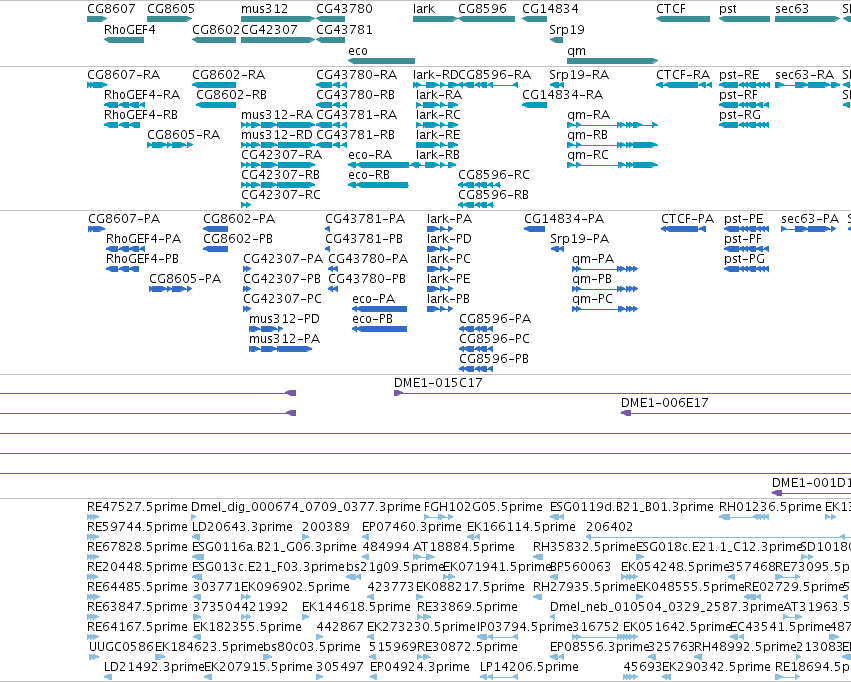
Task: Click EST RE33869.5prime
Action: tap(423, 617)
